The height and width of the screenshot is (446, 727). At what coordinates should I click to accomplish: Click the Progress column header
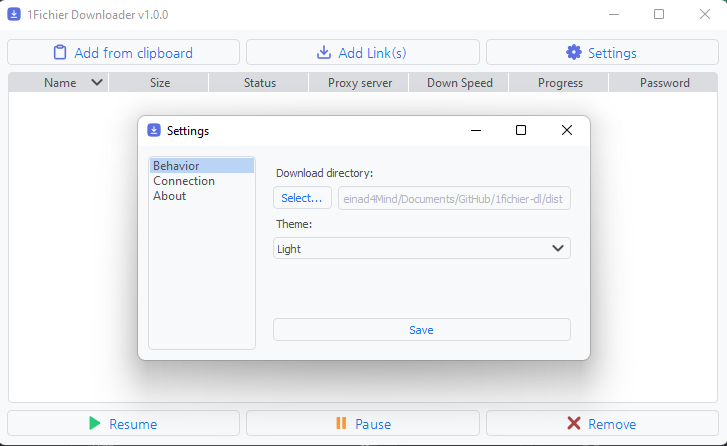point(559,83)
